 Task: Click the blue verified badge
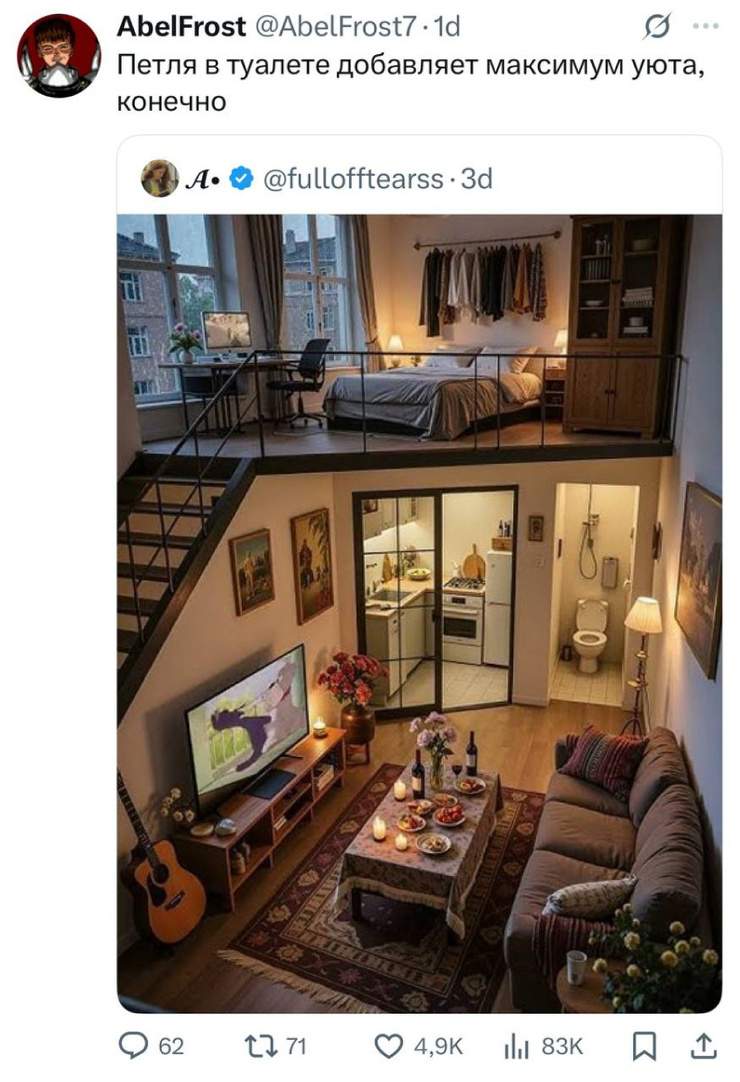[241, 179]
